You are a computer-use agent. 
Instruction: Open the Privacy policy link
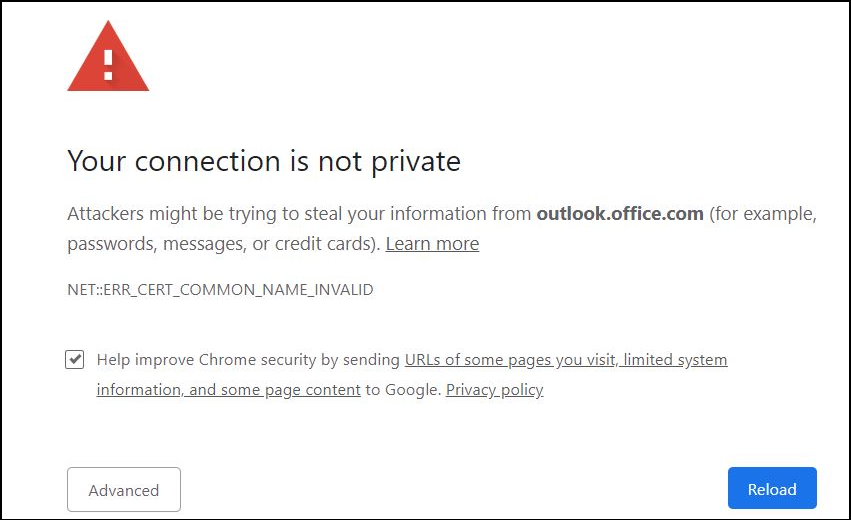[x=494, y=390]
